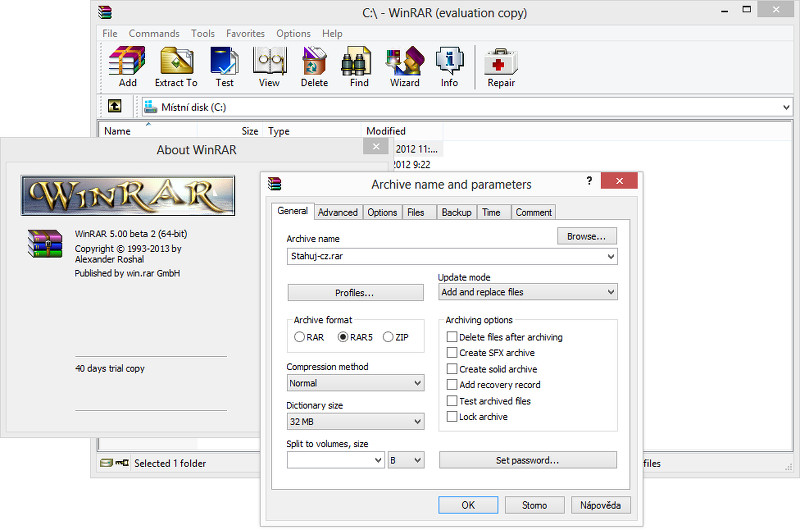The height and width of the screenshot is (530, 800).
Task: Click the Nápověda help button
Action: click(x=601, y=505)
